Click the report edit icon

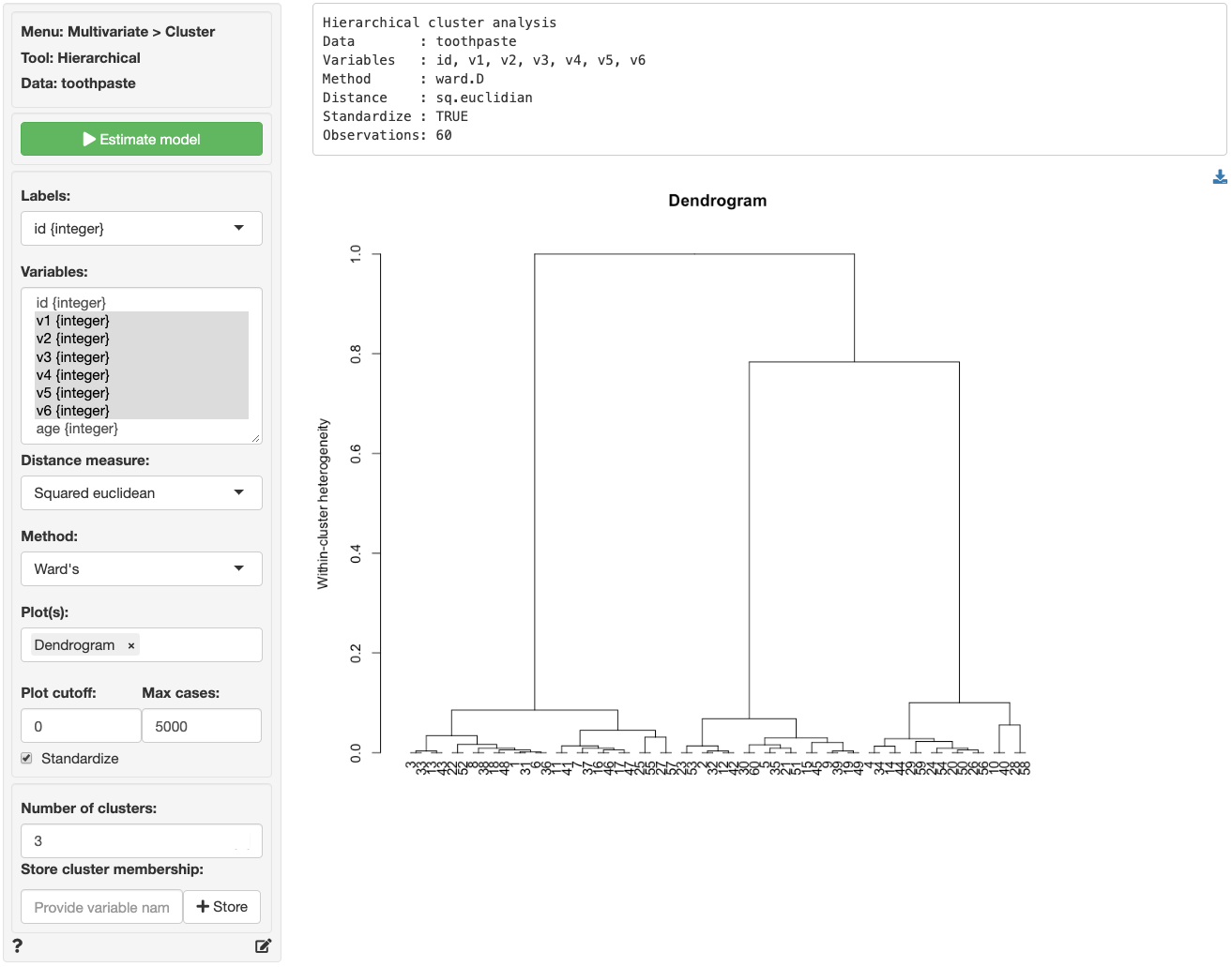(263, 945)
